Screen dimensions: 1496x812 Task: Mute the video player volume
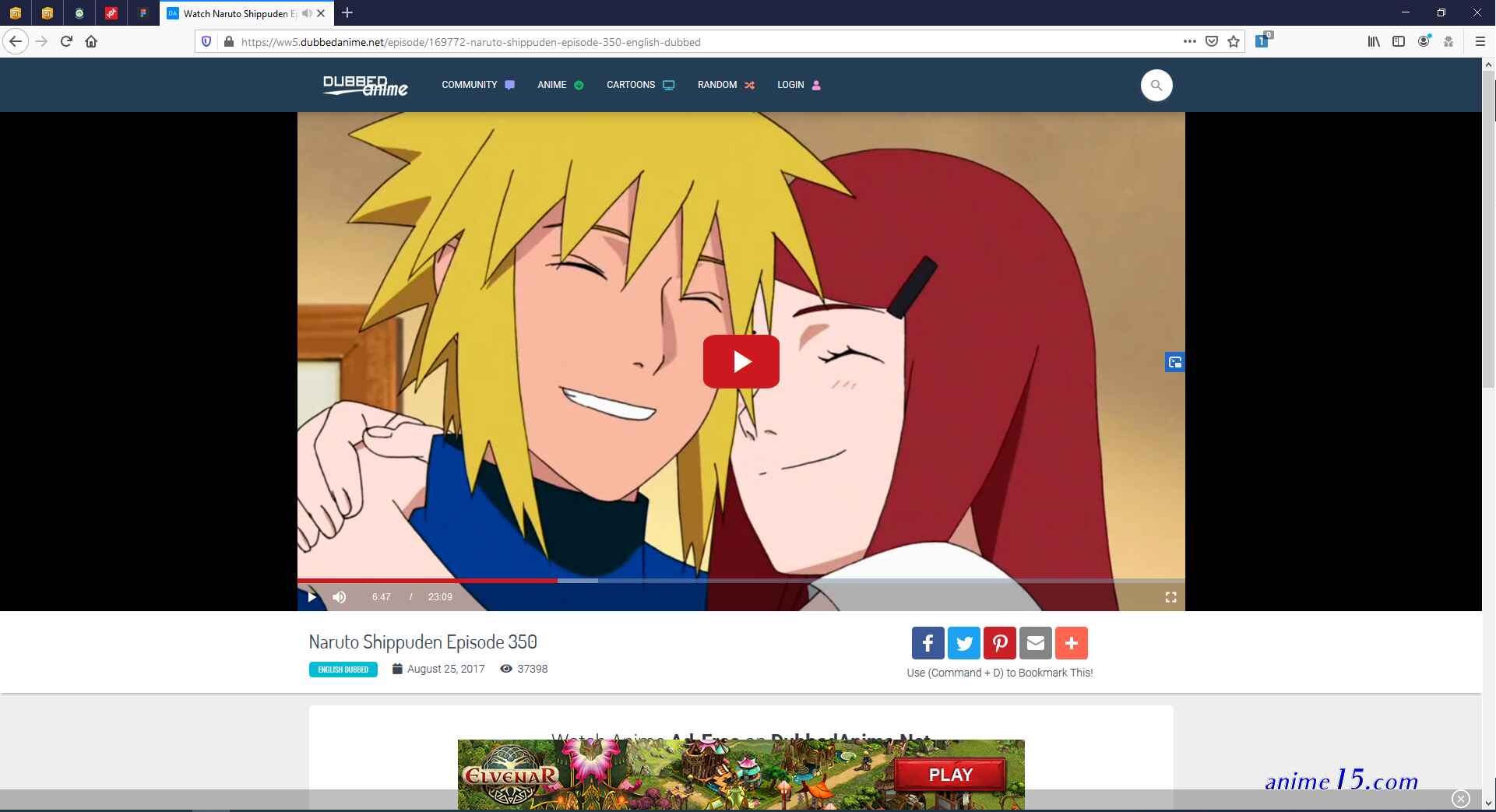[x=339, y=597]
